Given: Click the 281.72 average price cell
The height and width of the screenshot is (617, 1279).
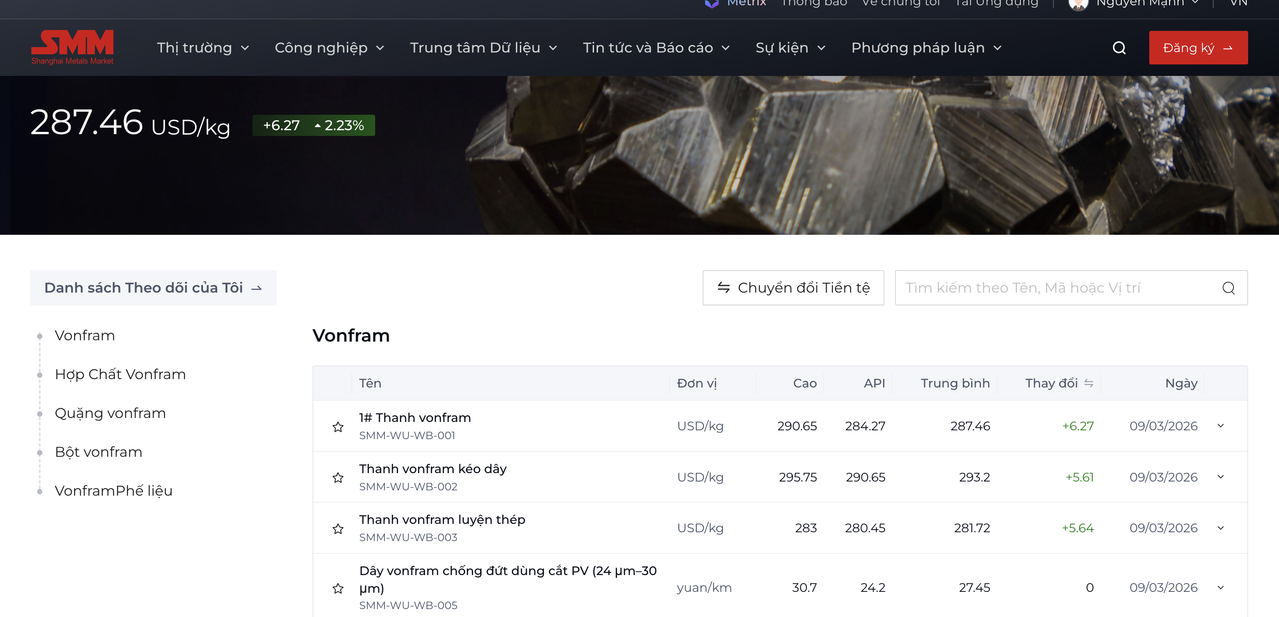Looking at the screenshot, I should [972, 529].
